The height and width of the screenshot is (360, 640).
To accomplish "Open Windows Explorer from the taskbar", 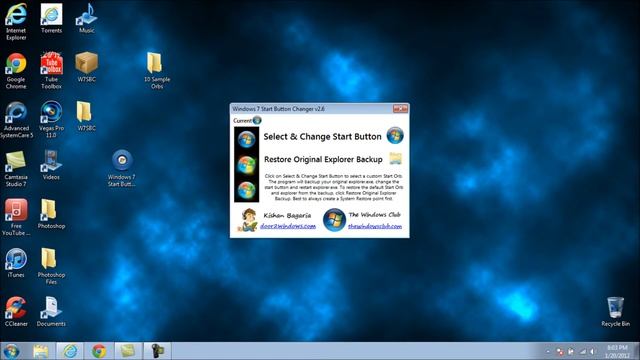I will 41,351.
